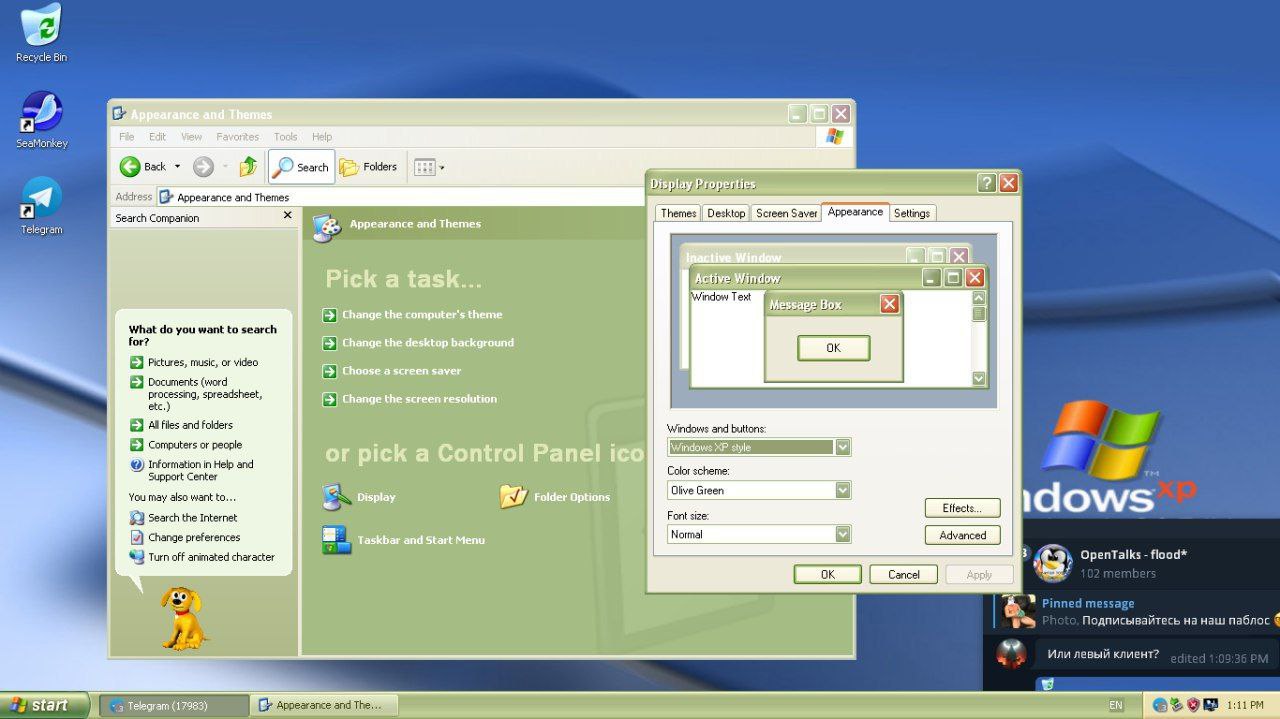The width and height of the screenshot is (1280, 719).
Task: Click Appearance and Themes taskbar button
Action: (x=324, y=705)
